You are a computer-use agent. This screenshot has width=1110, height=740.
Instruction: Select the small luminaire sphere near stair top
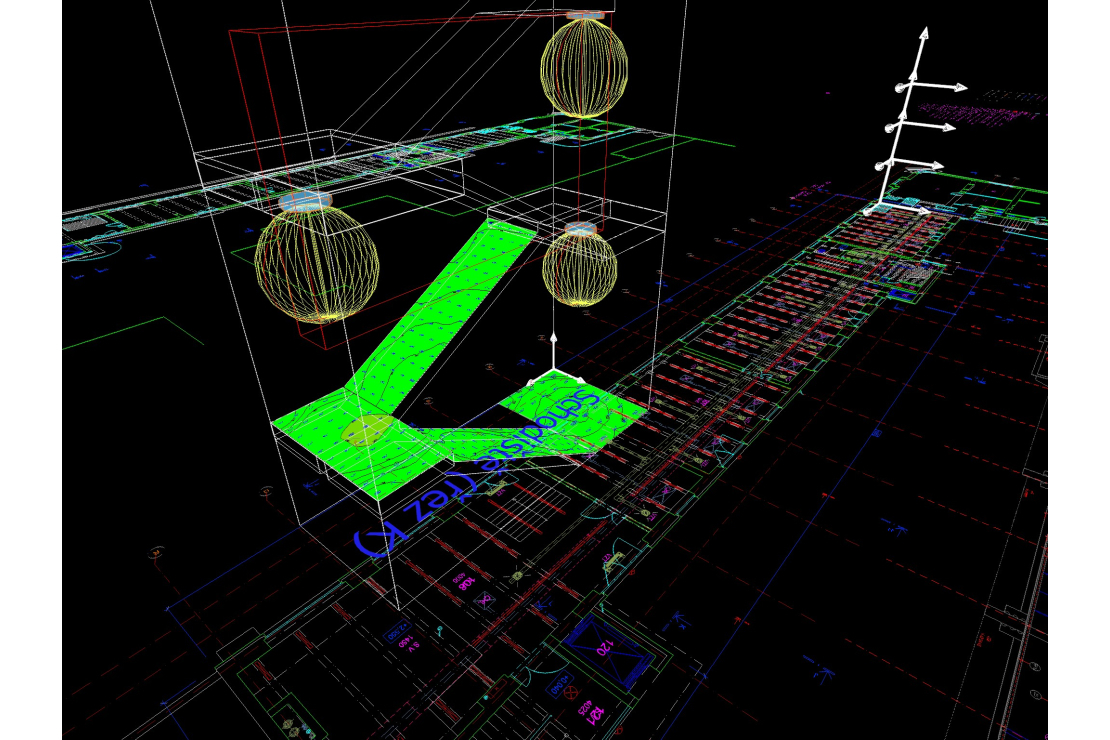(x=580, y=268)
